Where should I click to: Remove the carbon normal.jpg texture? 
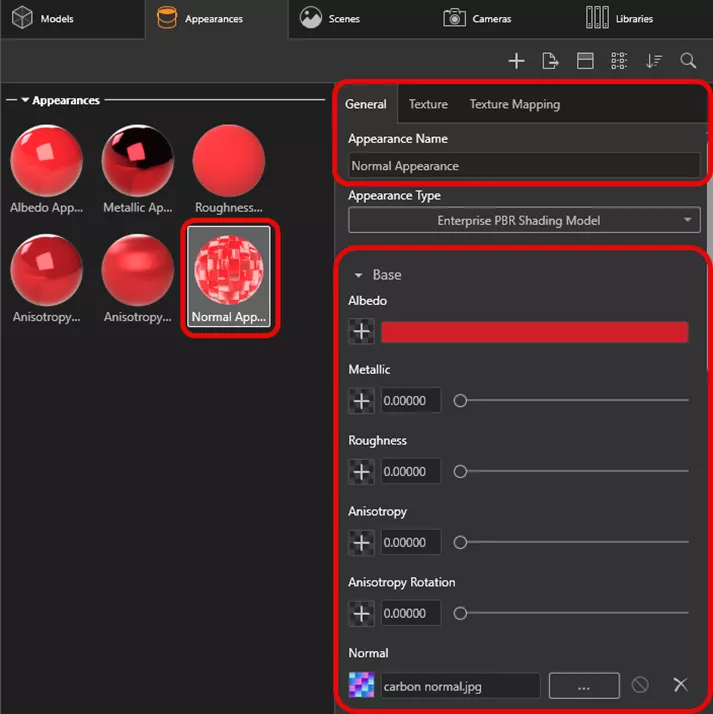(680, 685)
